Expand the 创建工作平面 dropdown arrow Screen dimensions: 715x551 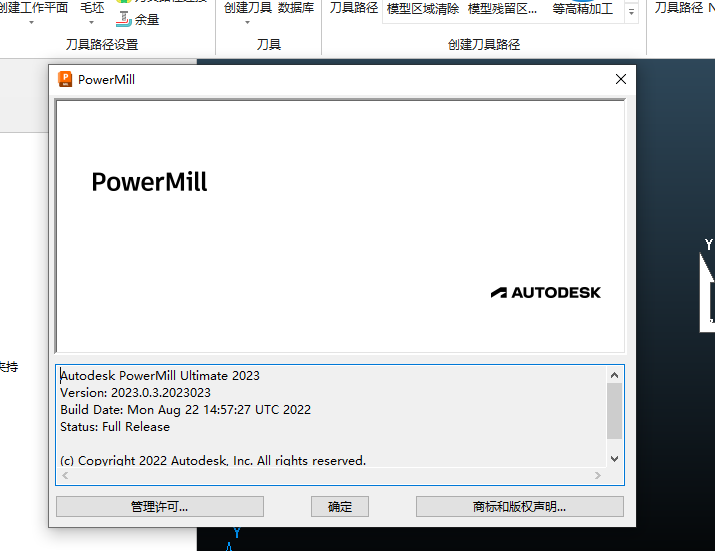coord(31,22)
